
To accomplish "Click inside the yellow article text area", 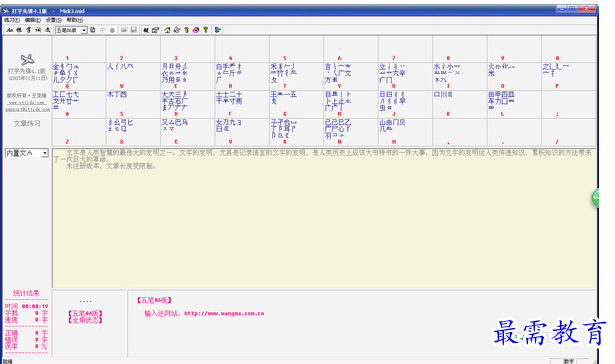I will point(324,218).
